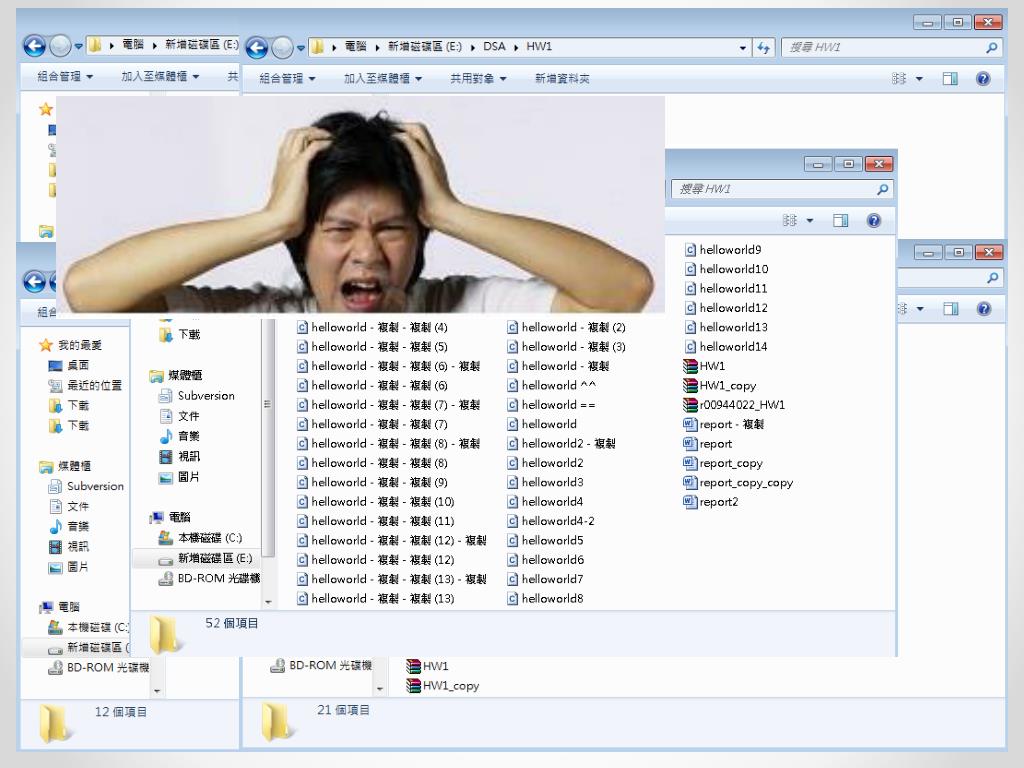1024x768 pixels.
Task: Open view dropdown arrow in front HW1 window
Action: pos(810,221)
